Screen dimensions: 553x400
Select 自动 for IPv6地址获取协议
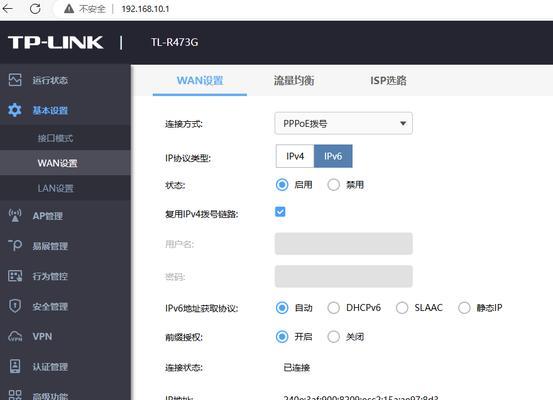[x=282, y=308]
